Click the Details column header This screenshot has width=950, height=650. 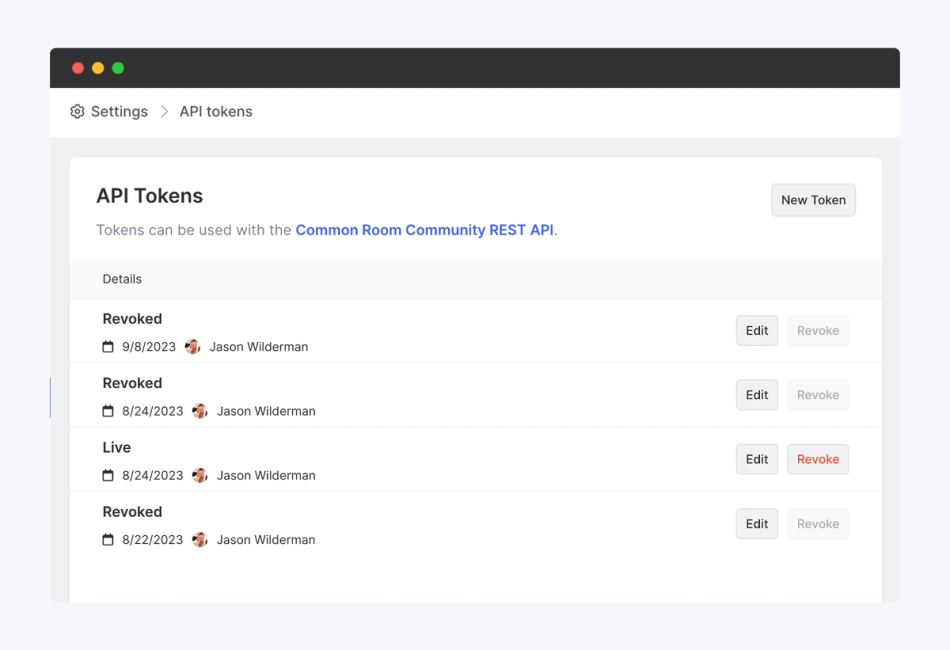(122, 279)
